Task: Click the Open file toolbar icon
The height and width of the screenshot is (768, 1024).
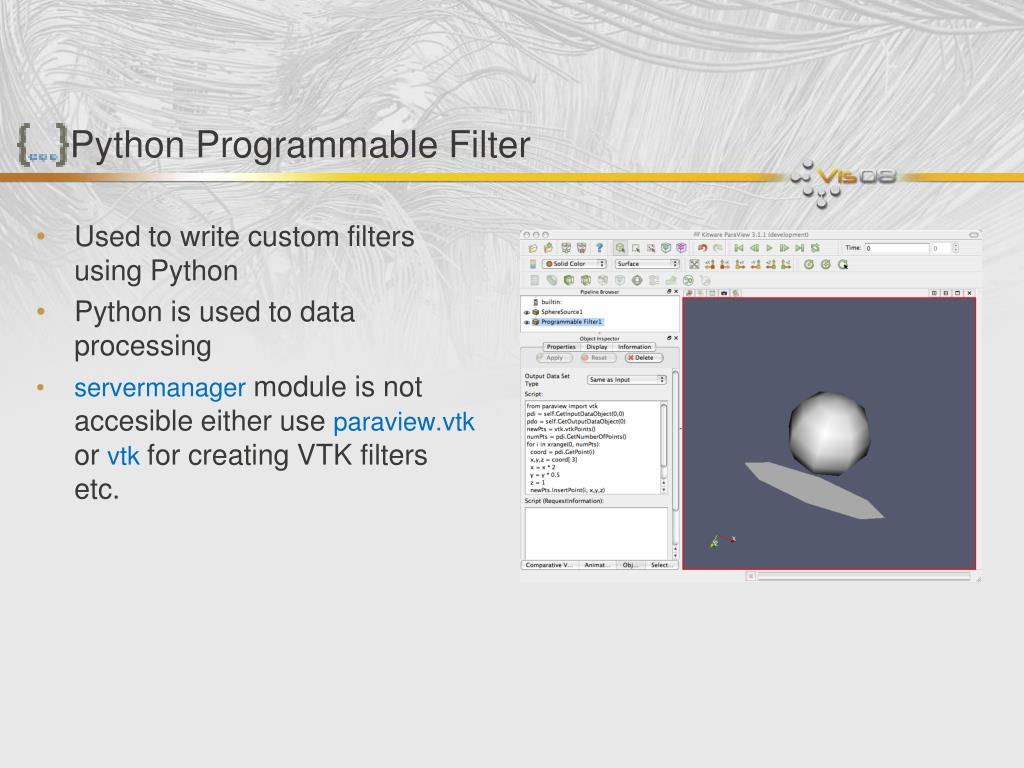Action: [532, 248]
